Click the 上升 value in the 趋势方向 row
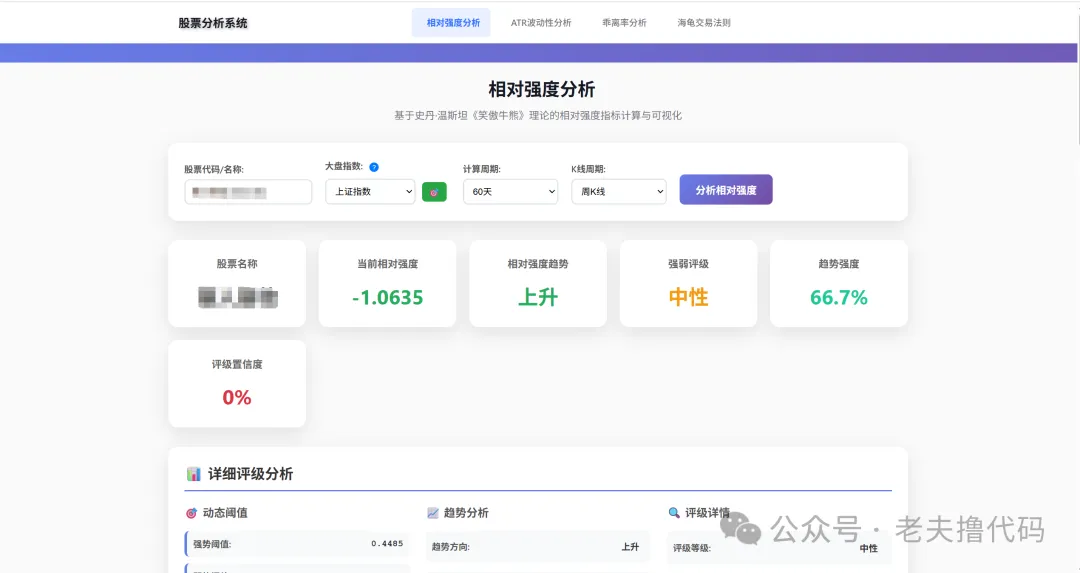Image resolution: width=1080 pixels, height=573 pixels. [630, 547]
